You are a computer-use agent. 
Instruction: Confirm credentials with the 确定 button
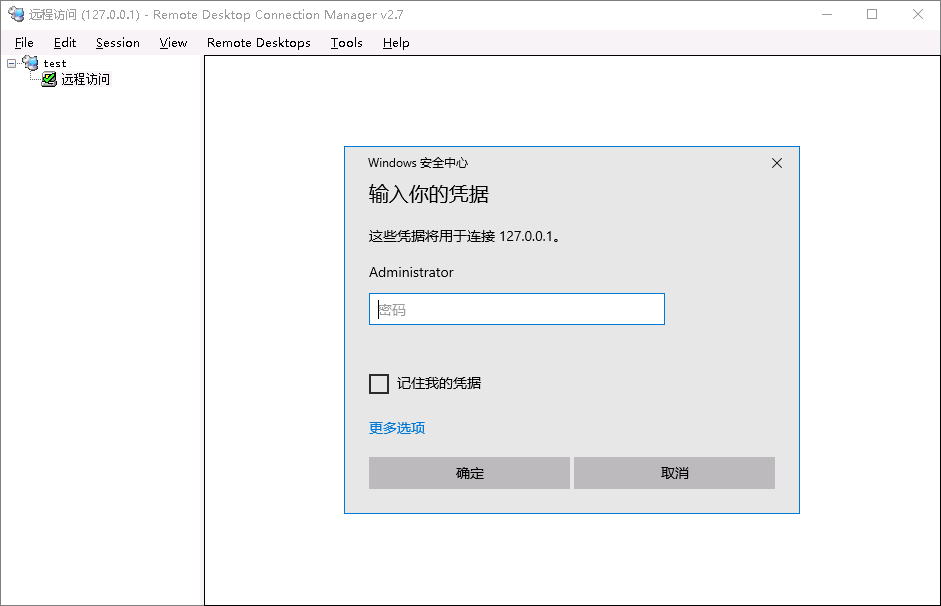(469, 473)
